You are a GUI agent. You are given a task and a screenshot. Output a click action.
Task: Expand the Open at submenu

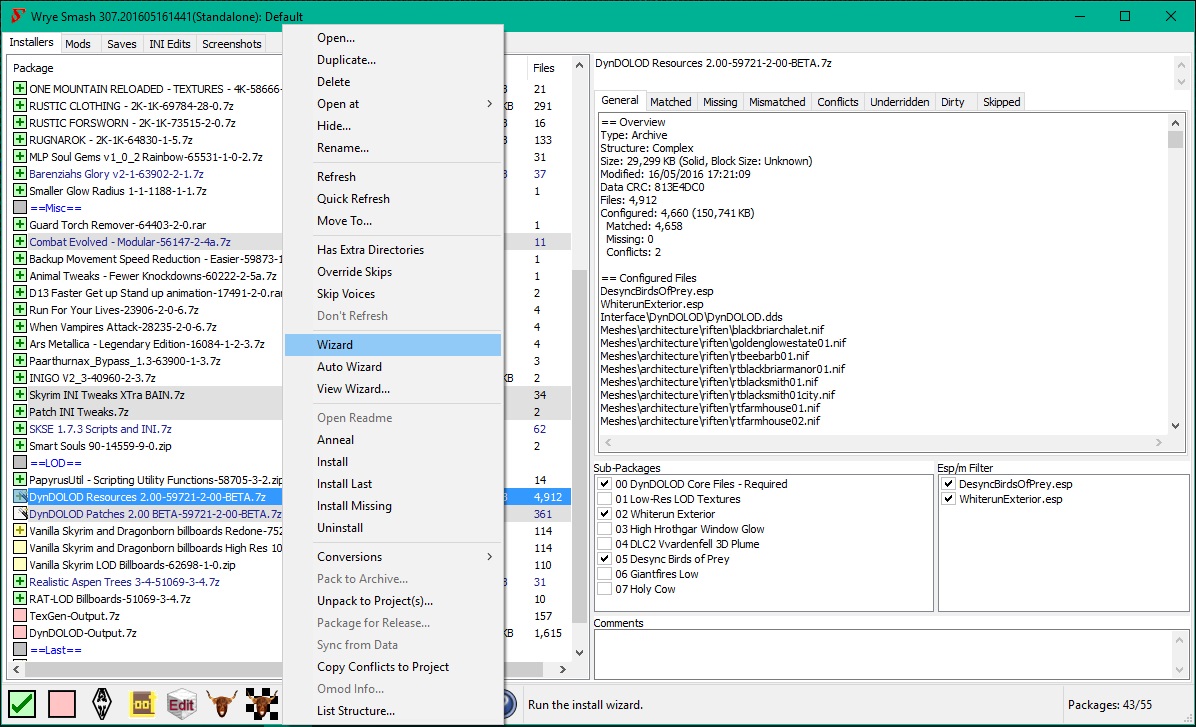click(393, 104)
